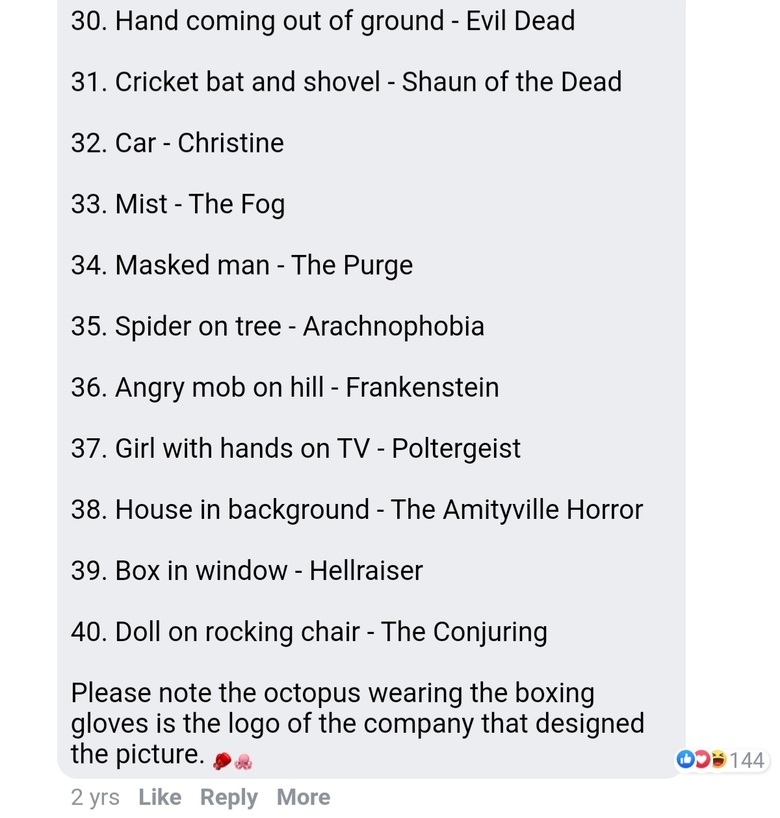Screen dimensions: 780x818
Task: Click the Hellraiser line, item 39
Action: point(247,570)
